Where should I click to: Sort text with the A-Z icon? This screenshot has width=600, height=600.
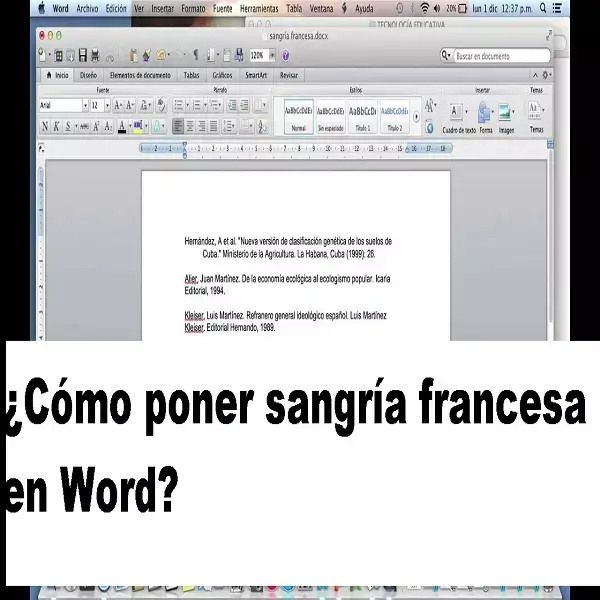(262, 126)
